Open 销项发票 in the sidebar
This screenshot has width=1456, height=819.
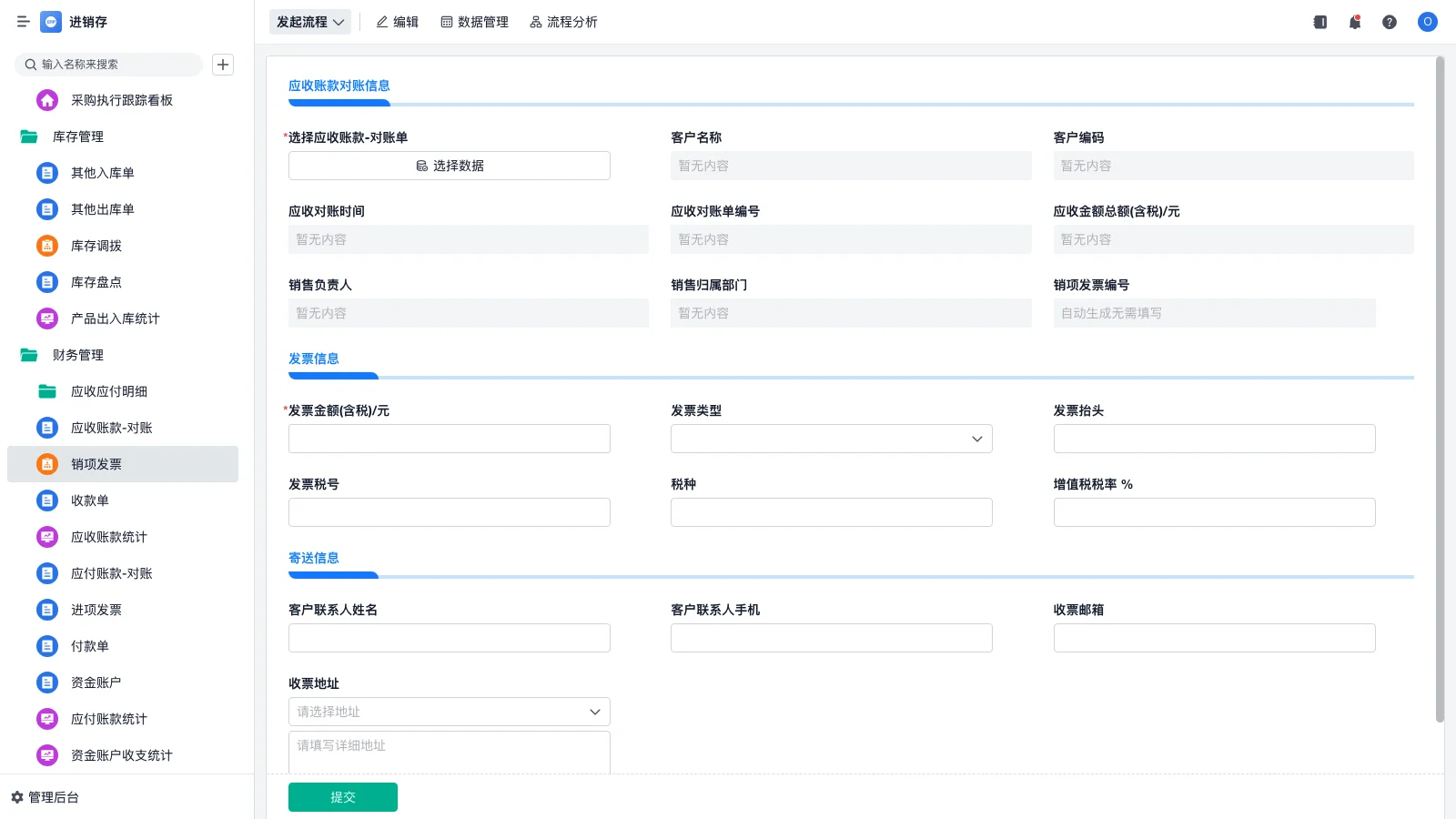pyautogui.click(x=123, y=464)
